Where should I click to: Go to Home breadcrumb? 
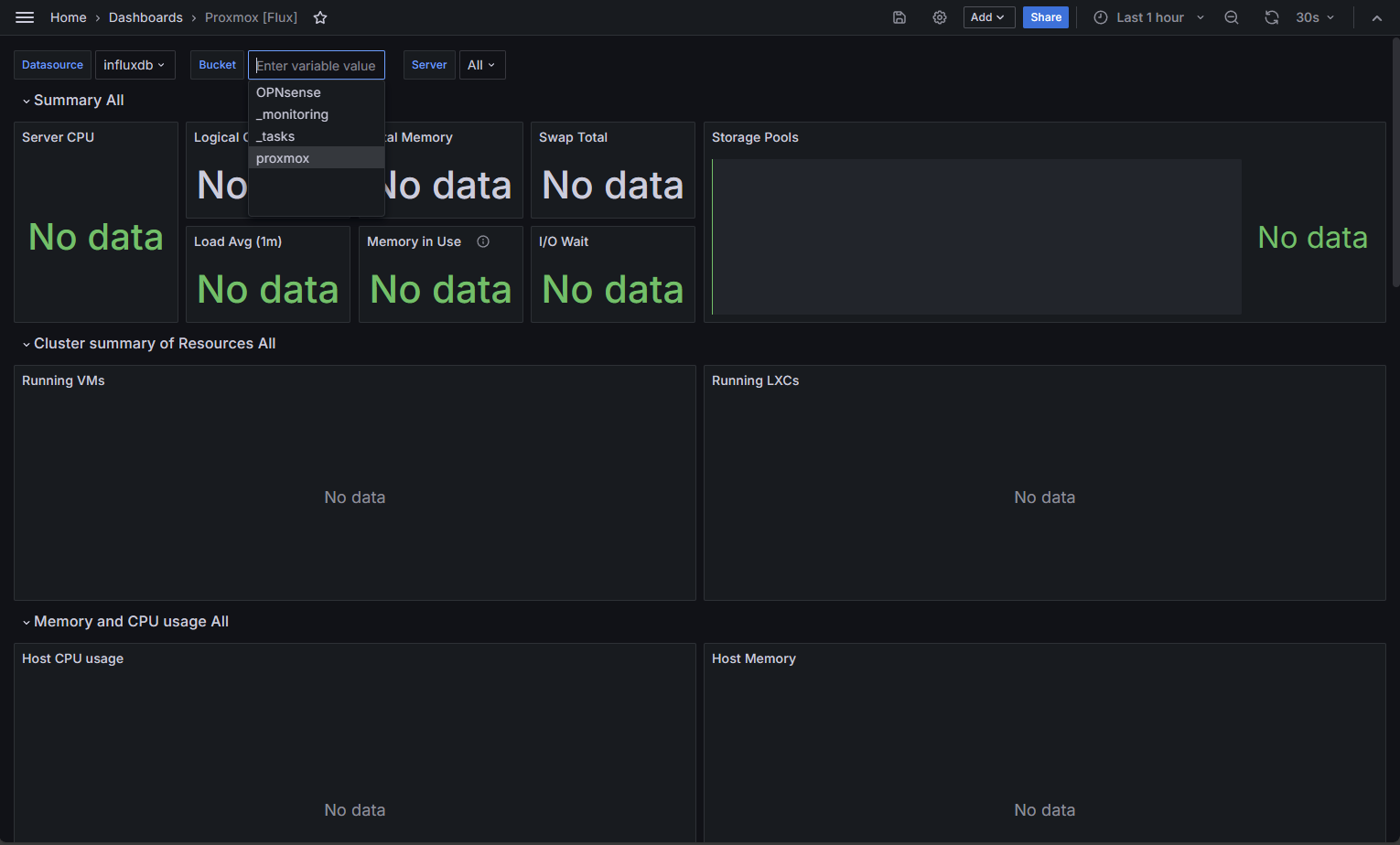click(x=69, y=17)
